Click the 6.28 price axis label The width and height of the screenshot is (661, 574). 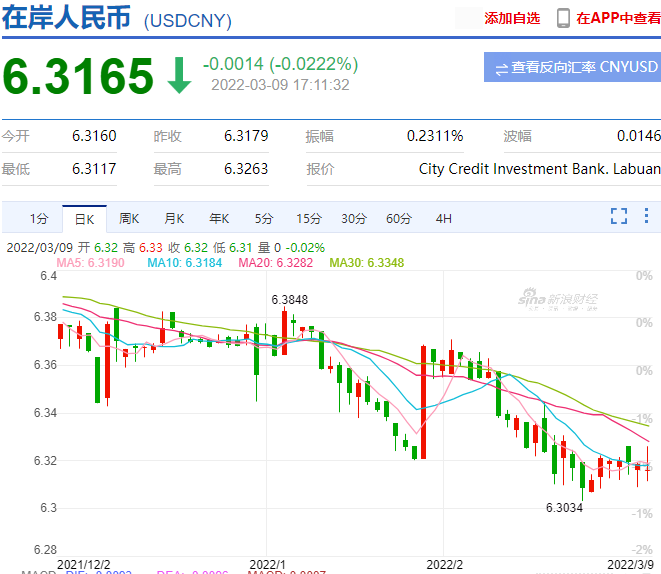[x=45, y=550]
